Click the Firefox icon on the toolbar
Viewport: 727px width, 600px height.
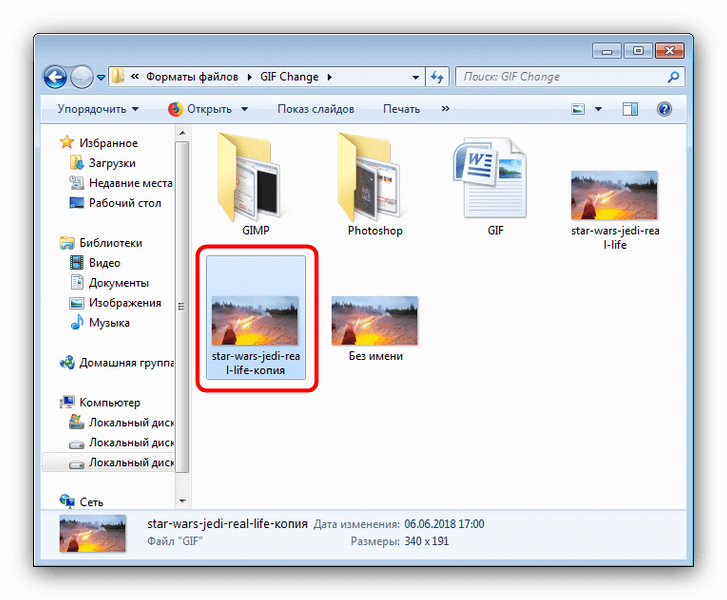(x=175, y=109)
